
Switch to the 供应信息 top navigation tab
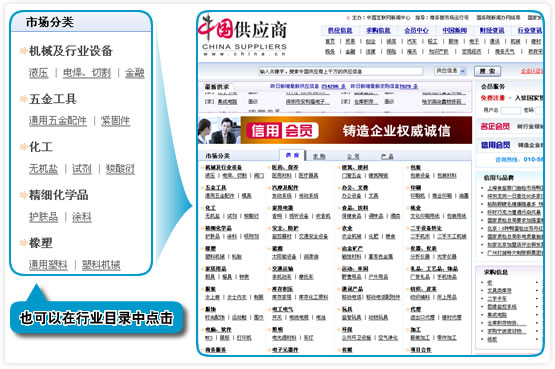click(x=340, y=31)
